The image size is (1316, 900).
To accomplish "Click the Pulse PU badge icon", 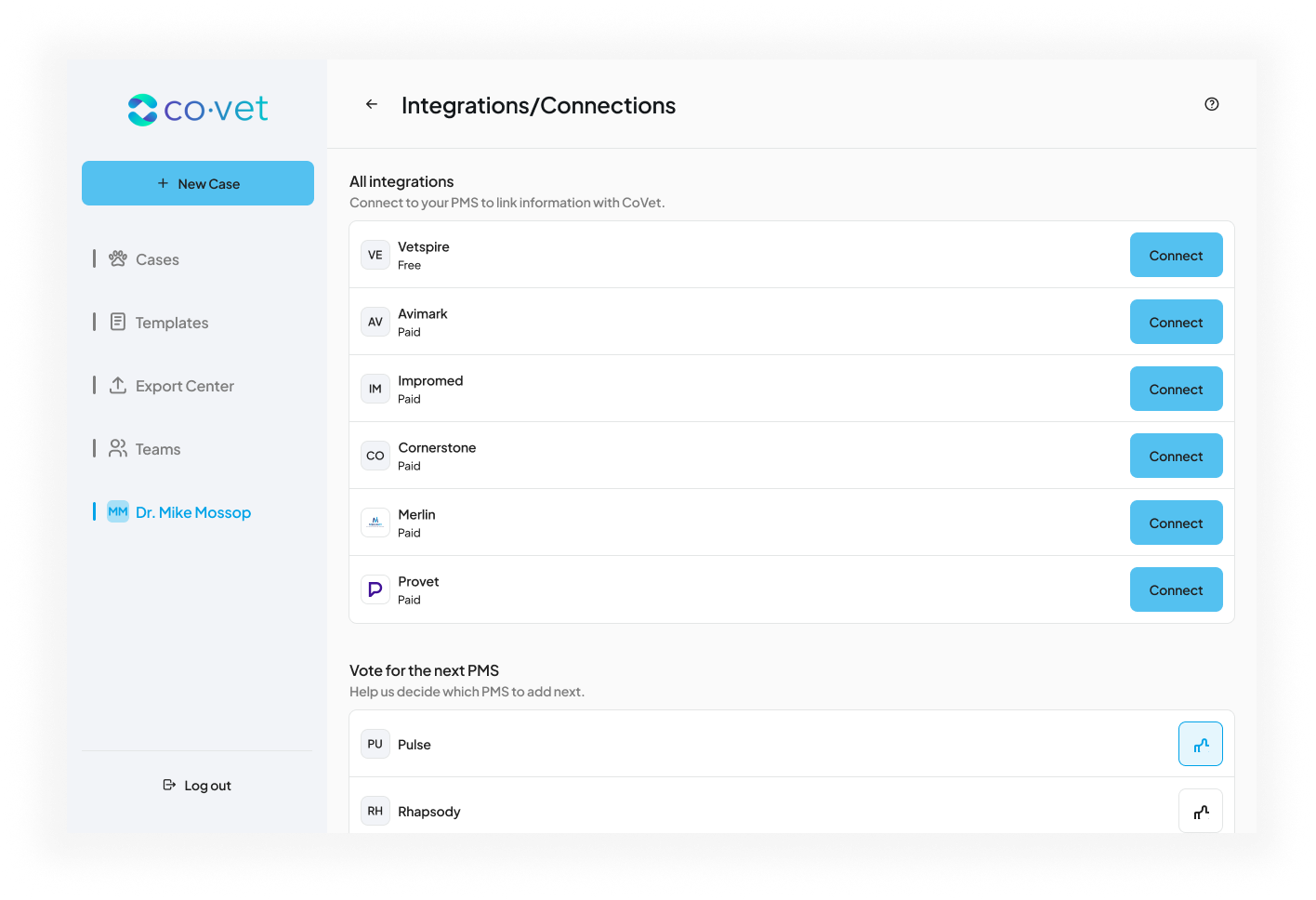I will (x=375, y=744).
